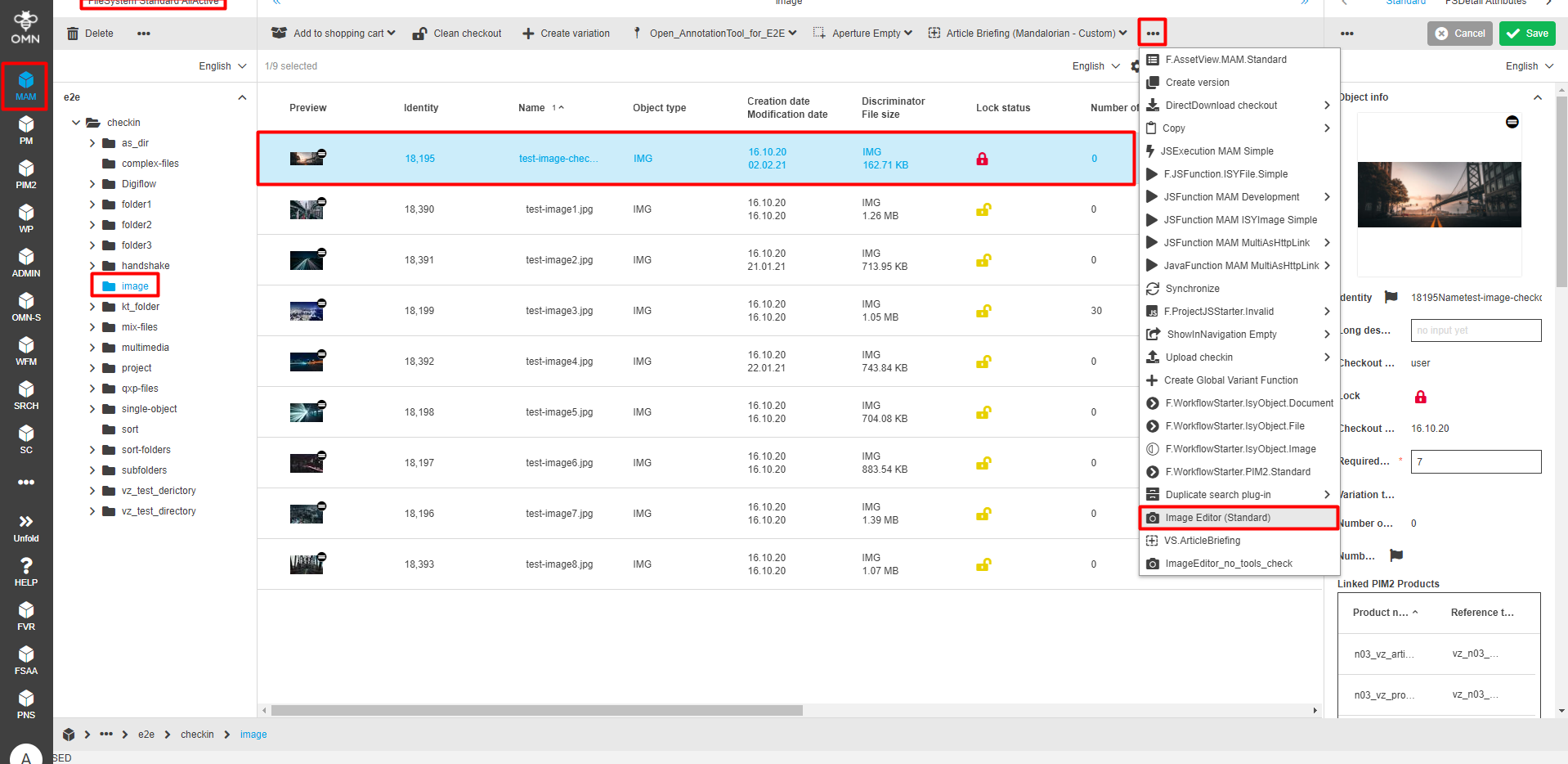Click the Unfold sidebar arrows icon
Screen dimensions: 1568x764
pyautogui.click(x=26, y=527)
